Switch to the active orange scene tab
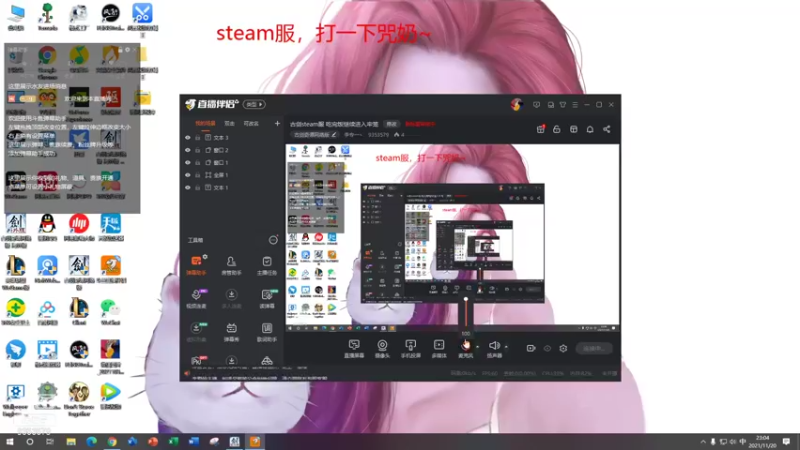 point(205,123)
